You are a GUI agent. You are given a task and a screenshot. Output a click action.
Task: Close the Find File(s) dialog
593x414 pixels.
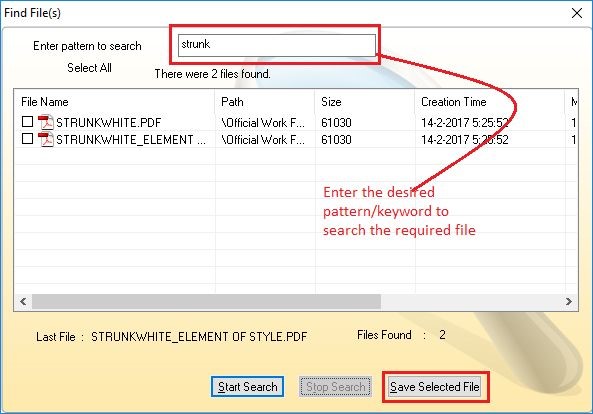577,13
